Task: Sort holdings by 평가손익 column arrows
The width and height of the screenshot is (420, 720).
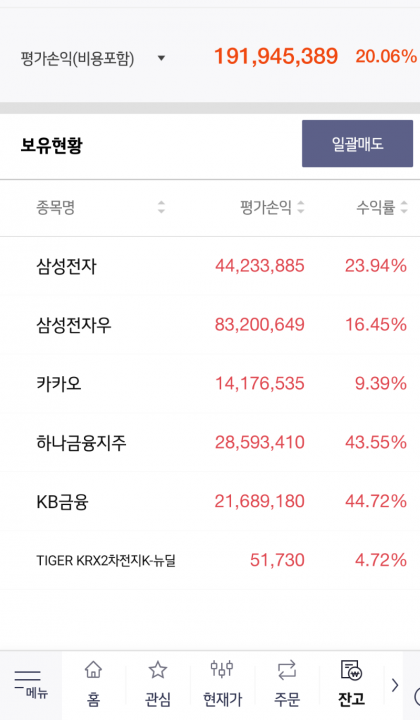Action: pos(301,207)
